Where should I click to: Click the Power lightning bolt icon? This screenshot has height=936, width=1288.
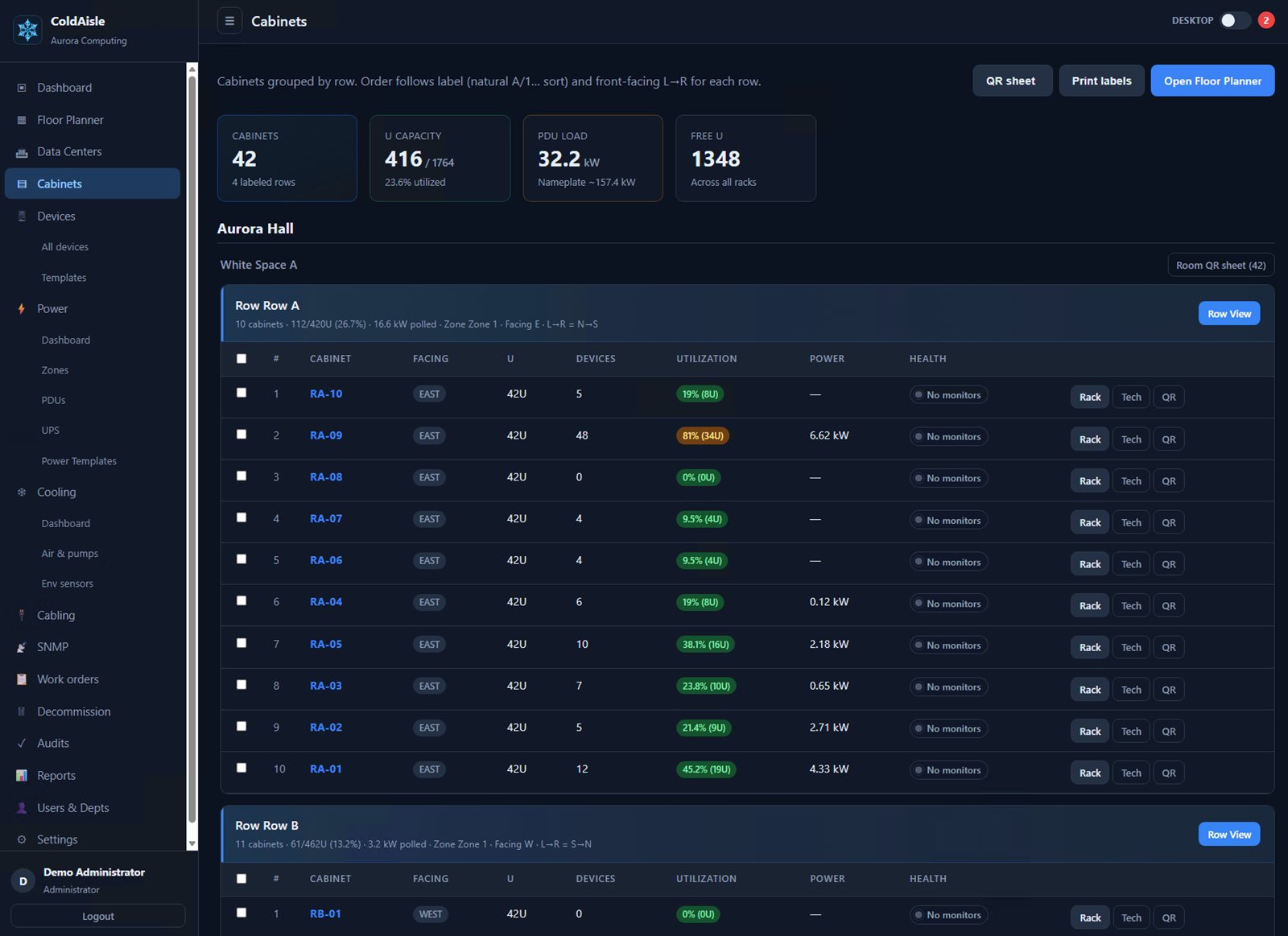22,309
